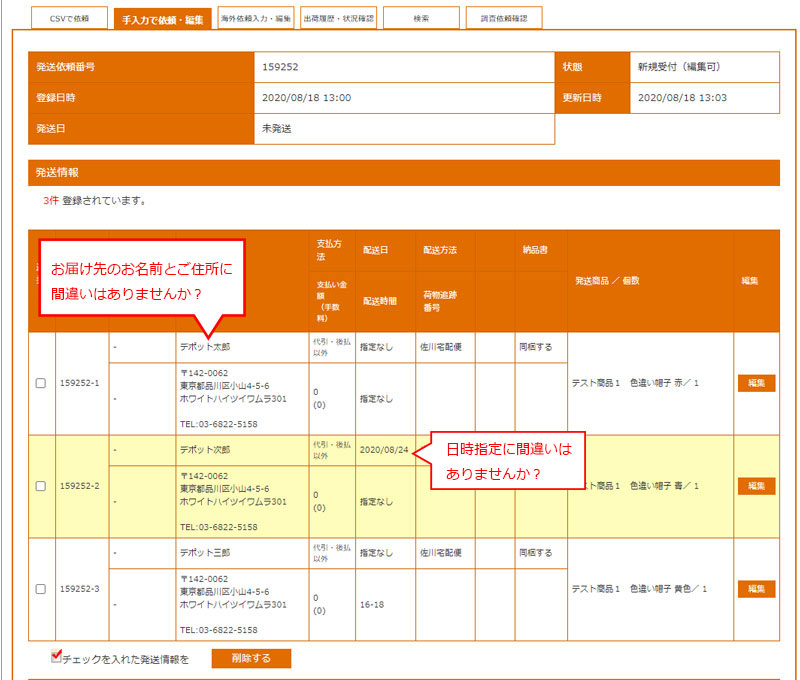Viewport: 800px width, 680px height.
Task: Click the red checkmark icon beside チェックを入れた発送情報を
Action: pos(57,656)
